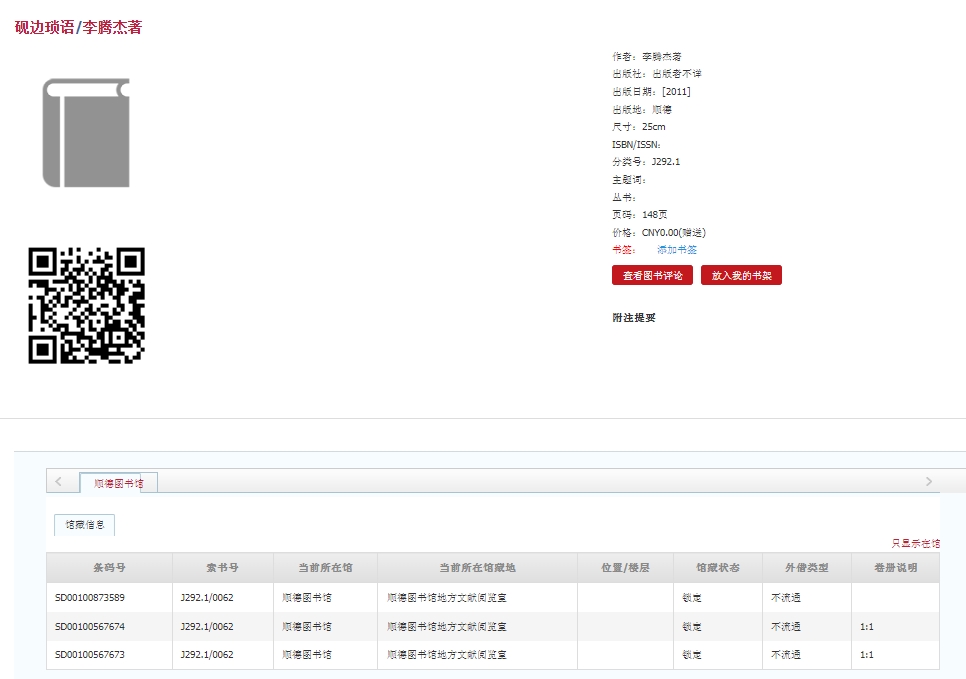Click the 查看图书评论 button

652,275
